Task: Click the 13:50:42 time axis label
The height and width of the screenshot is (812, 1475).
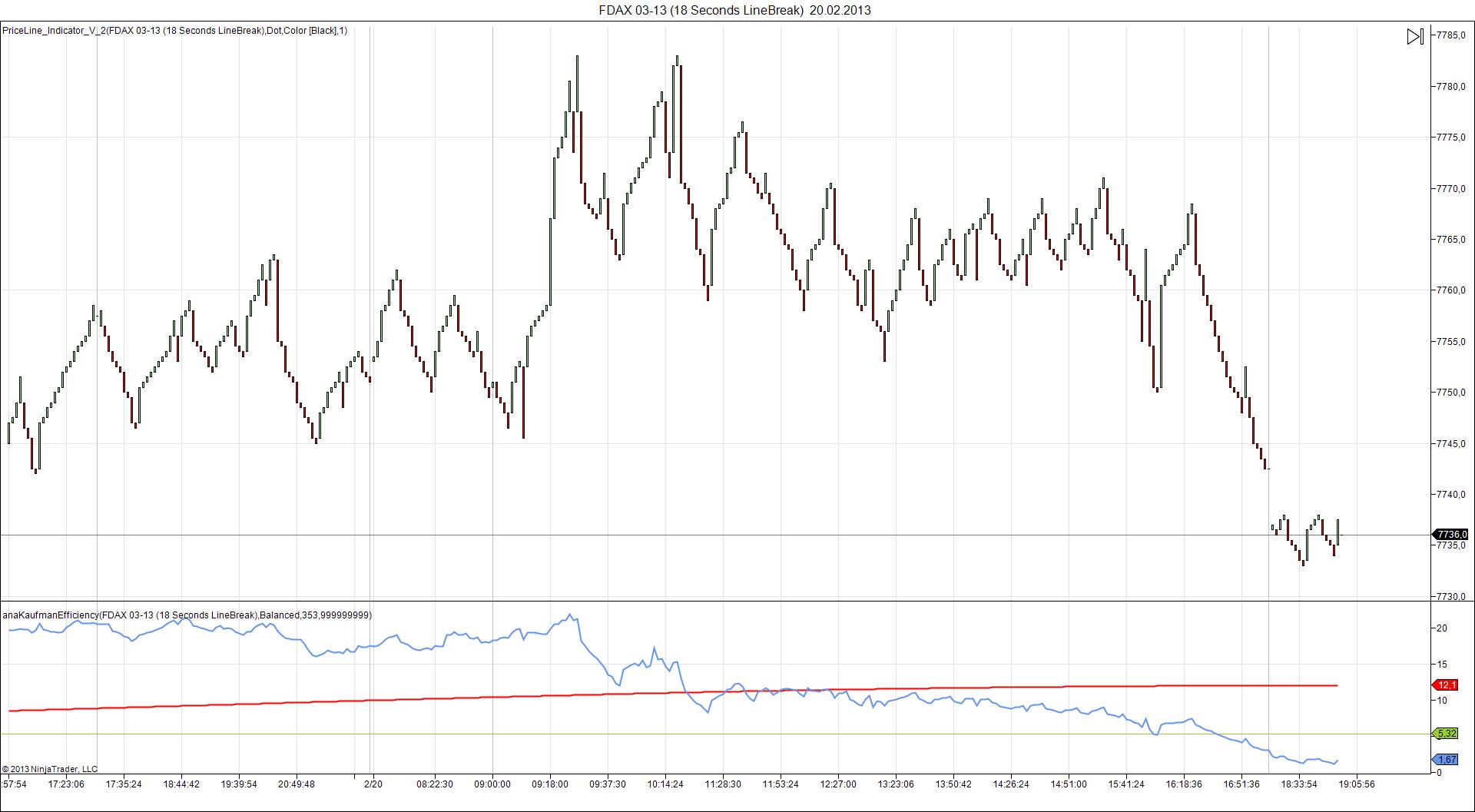Action: point(953,784)
